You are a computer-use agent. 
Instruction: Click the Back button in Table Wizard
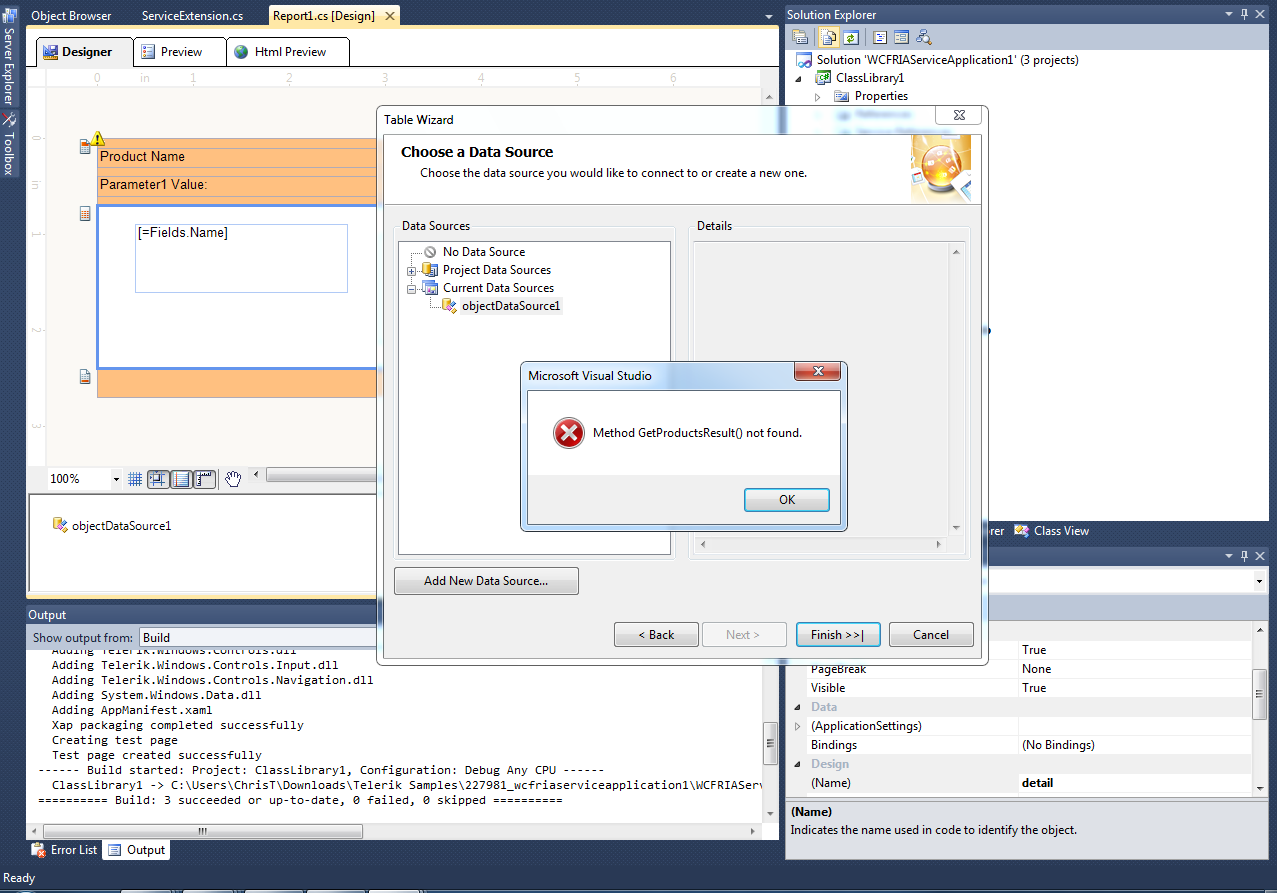pyautogui.click(x=657, y=635)
